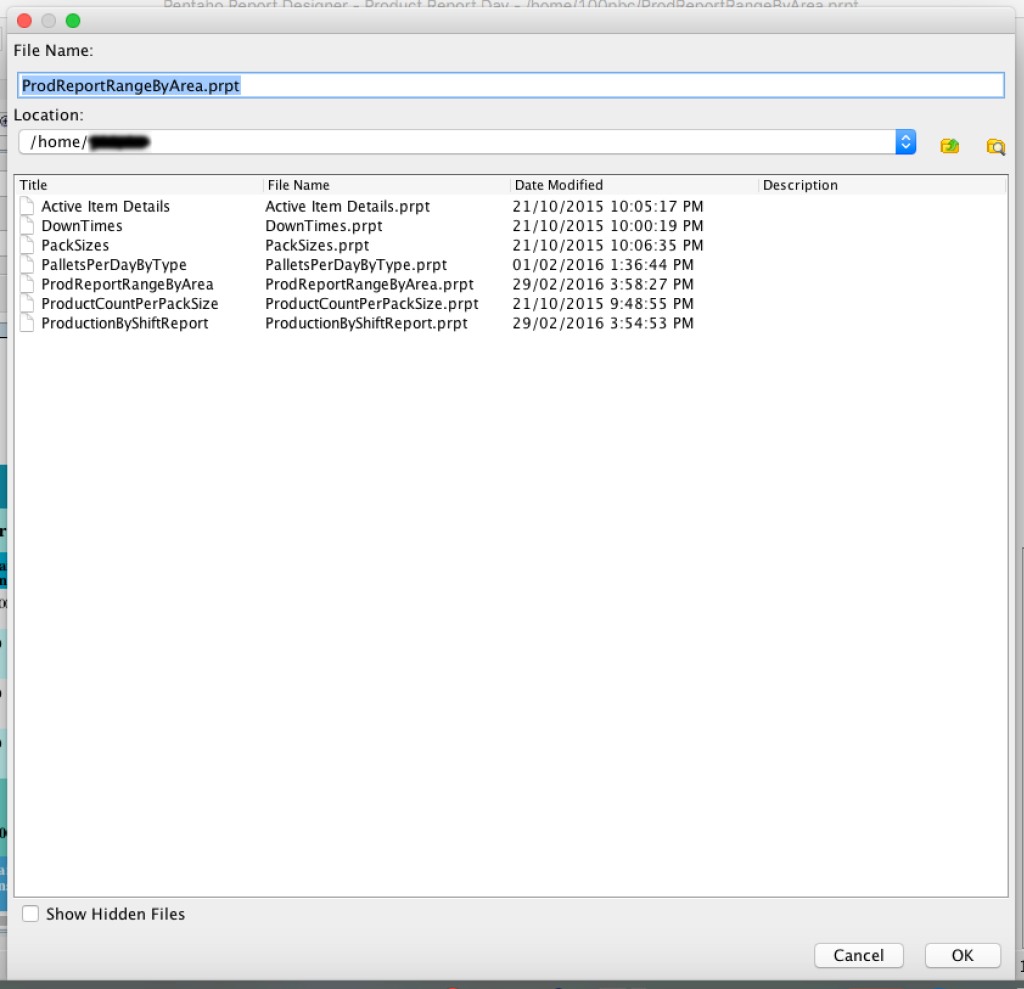Sort list by Title column header
The image size is (1024, 989).
pos(138,185)
